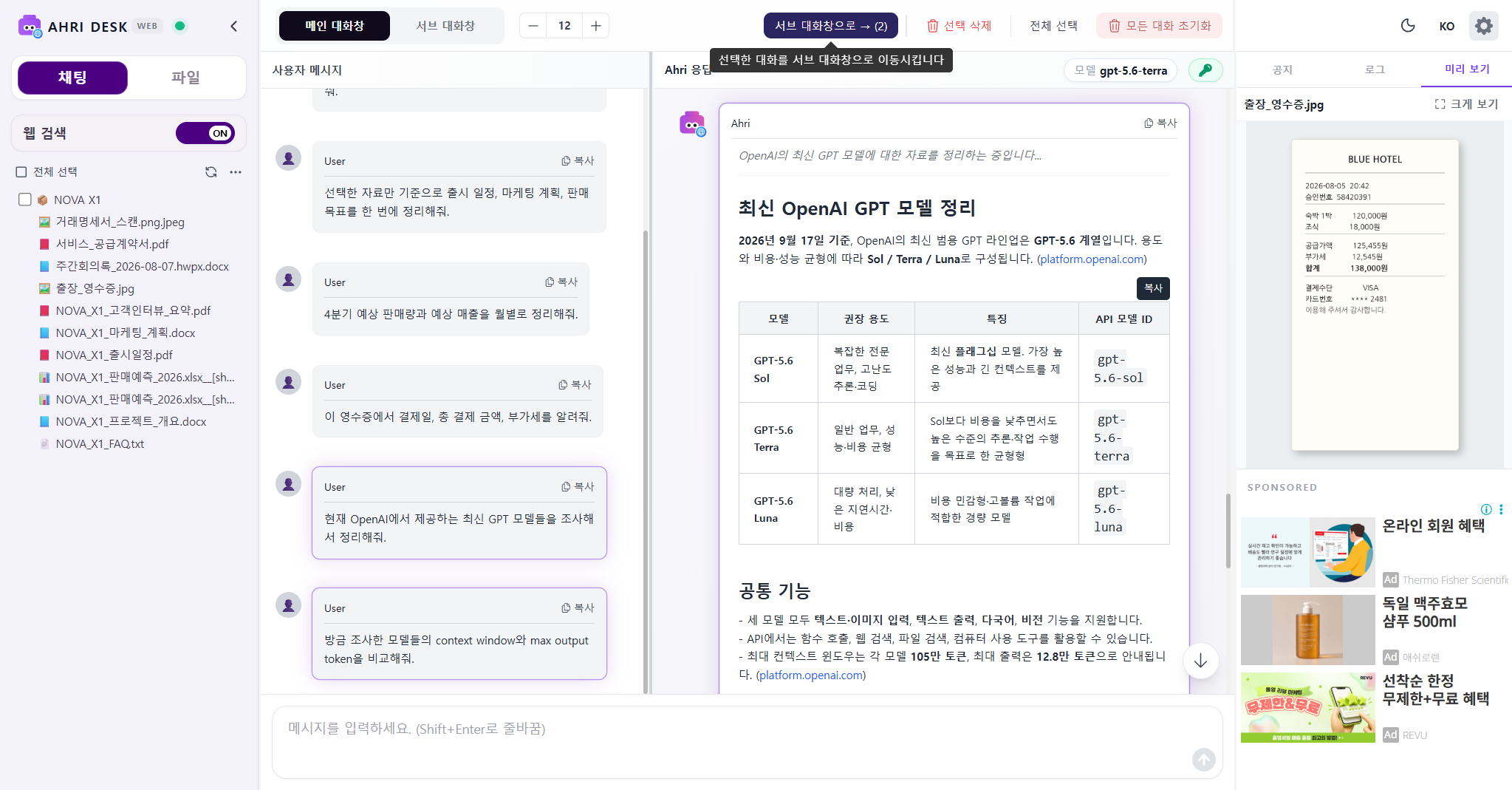
Task: Refresh the file list
Action: 211,171
